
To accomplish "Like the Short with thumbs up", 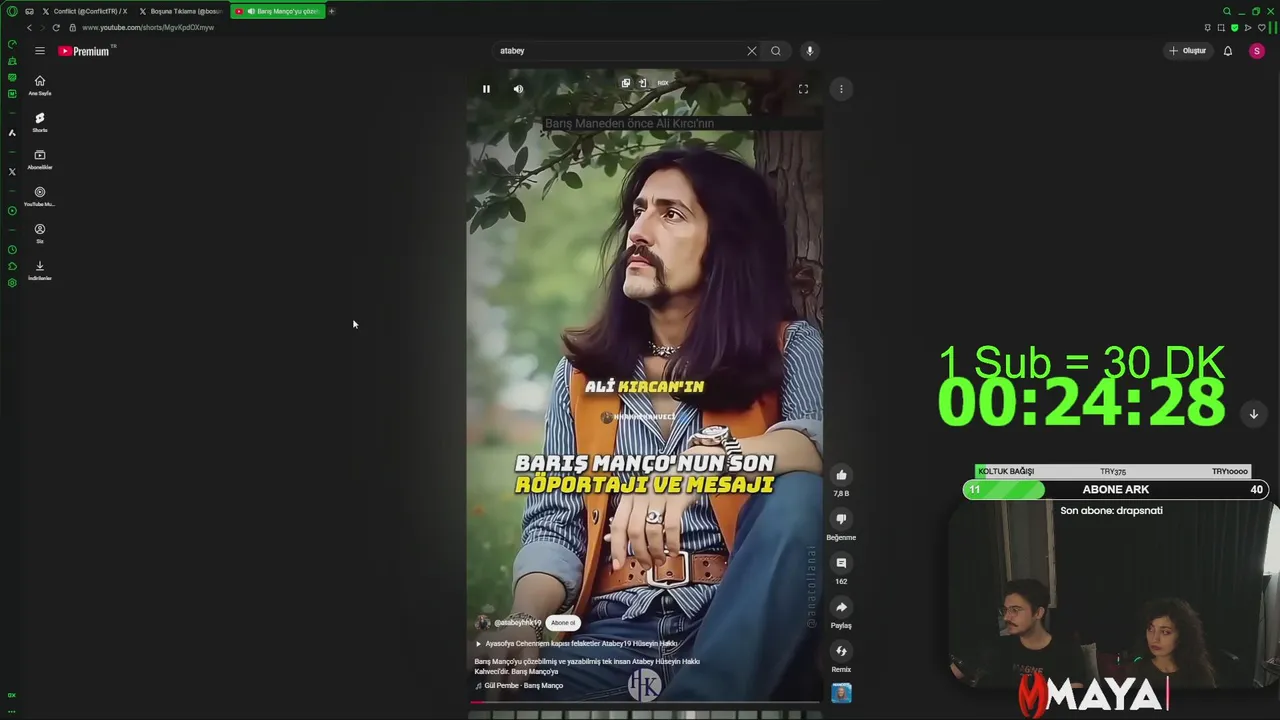I will [841, 475].
